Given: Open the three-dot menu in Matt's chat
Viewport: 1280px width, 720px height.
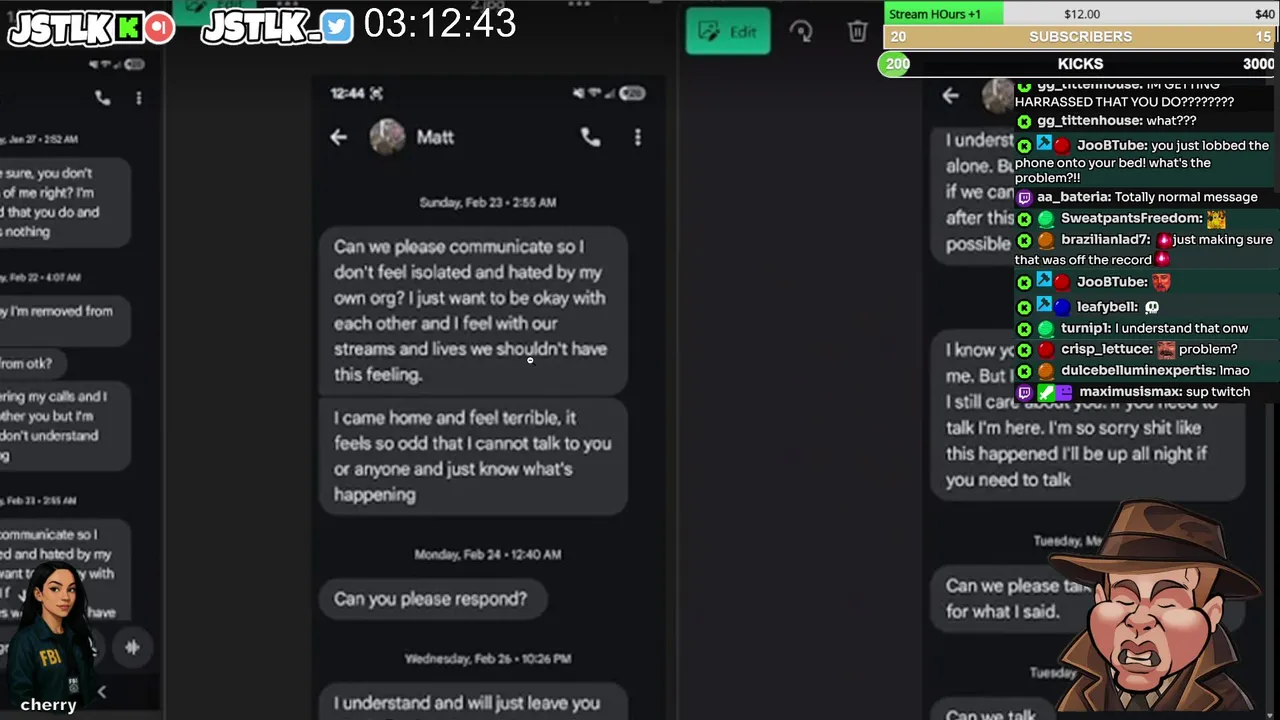Looking at the screenshot, I should tap(637, 137).
